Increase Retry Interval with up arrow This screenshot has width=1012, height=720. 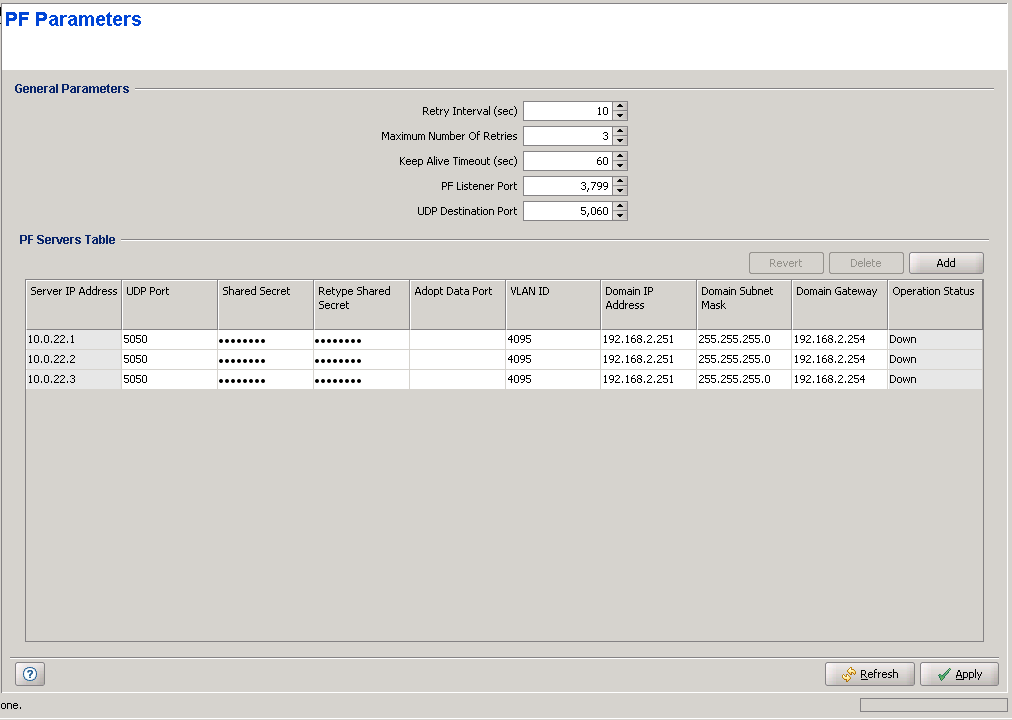(620, 107)
